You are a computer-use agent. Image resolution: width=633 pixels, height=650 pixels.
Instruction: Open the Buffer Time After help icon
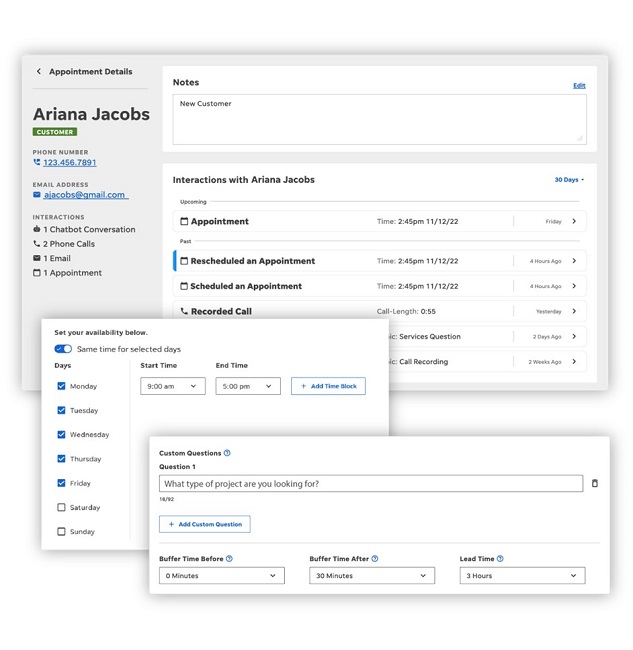click(375, 559)
